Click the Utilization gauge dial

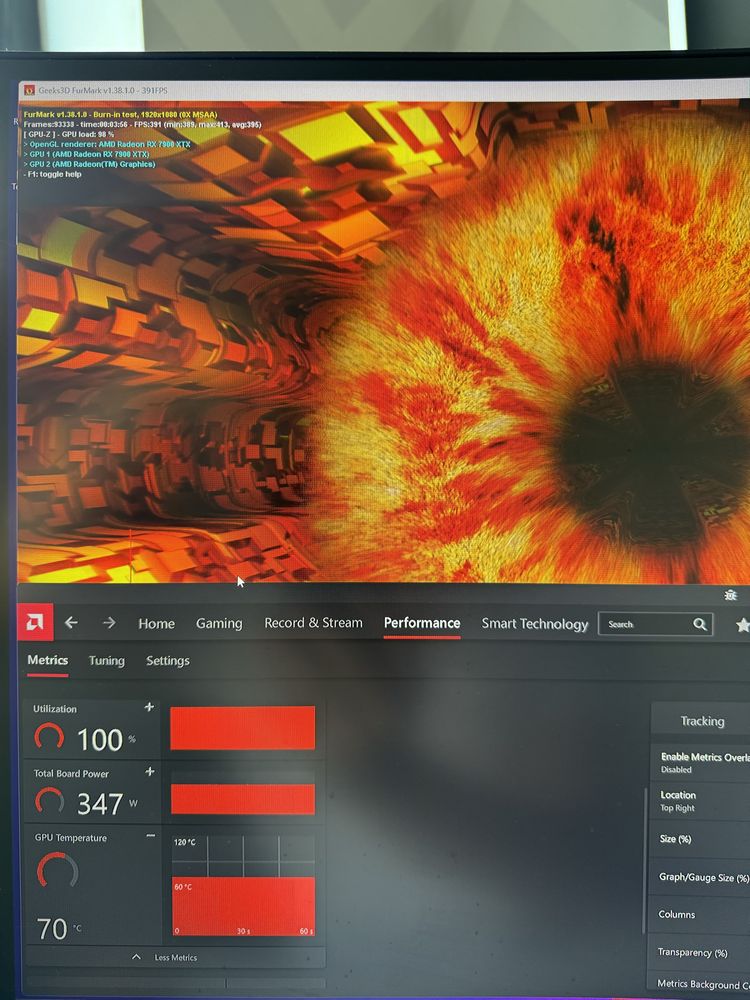coord(49,737)
